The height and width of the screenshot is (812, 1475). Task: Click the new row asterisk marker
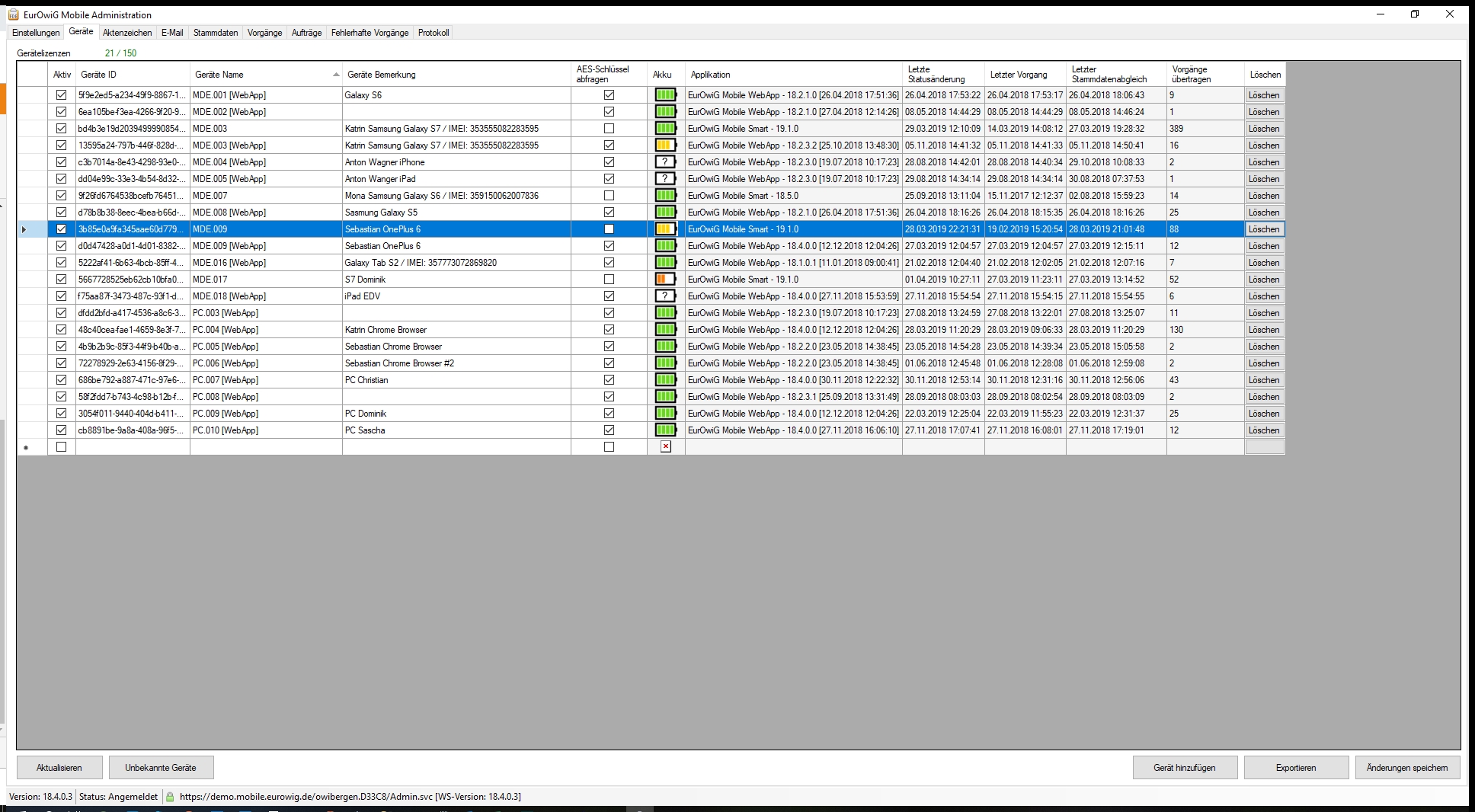point(26,448)
